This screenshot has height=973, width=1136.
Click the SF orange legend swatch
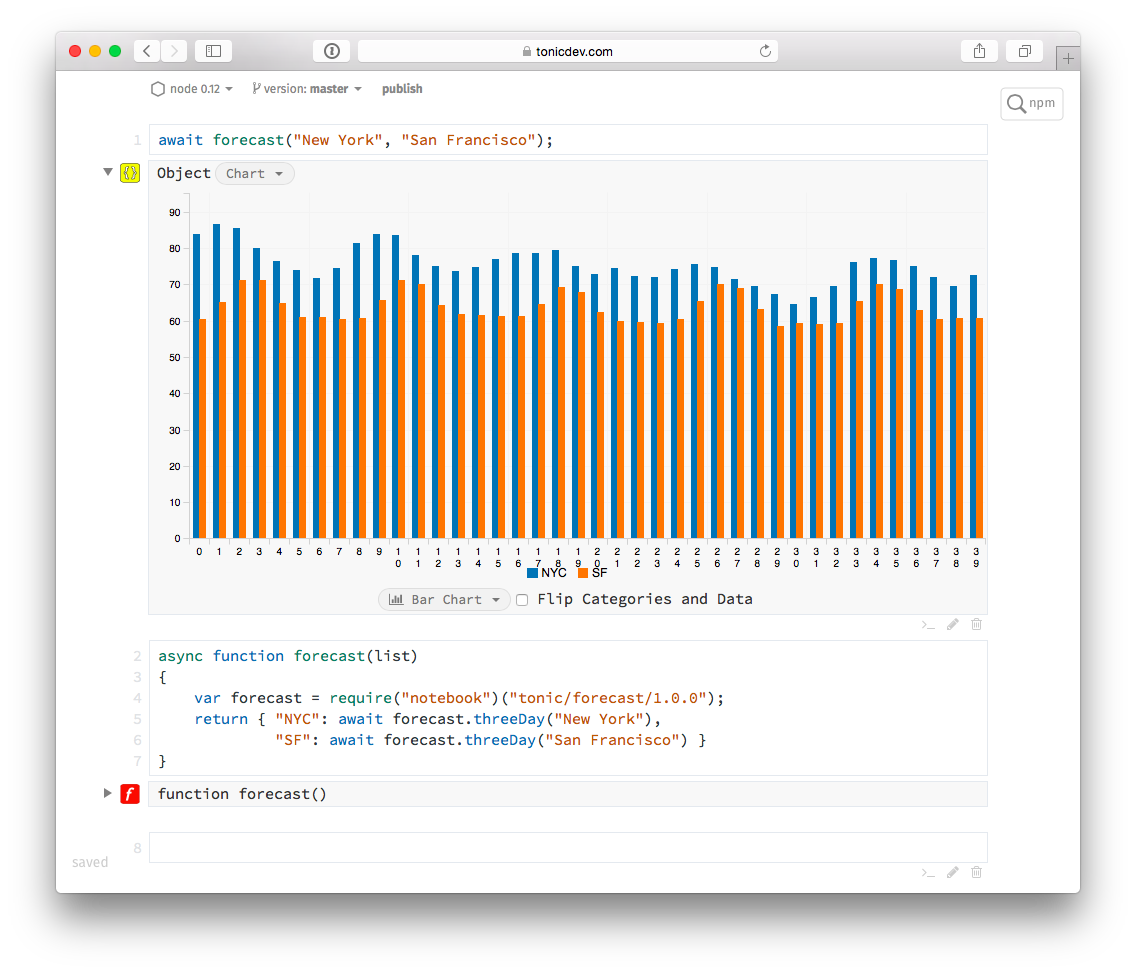pyautogui.click(x=582, y=573)
